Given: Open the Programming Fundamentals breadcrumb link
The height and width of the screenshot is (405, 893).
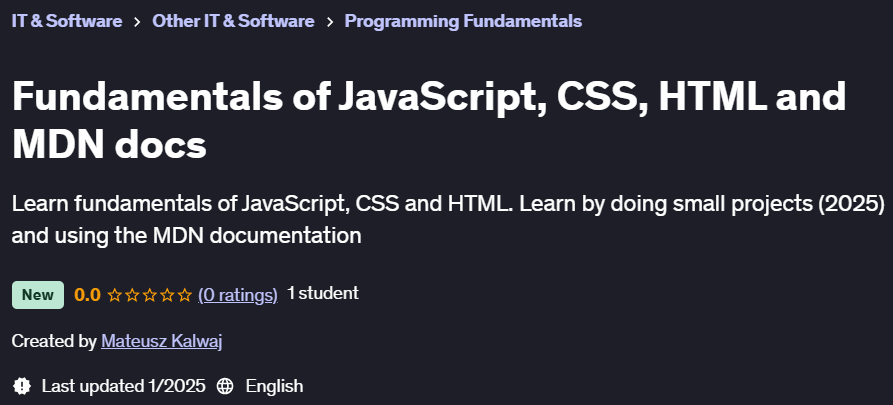Looking at the screenshot, I should (463, 21).
